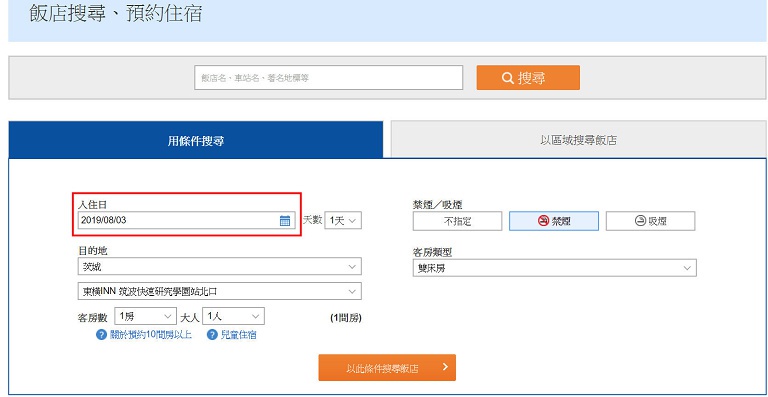Select the 禁煙 non-smoking option
Screen dimensions: 768x397
pos(554,221)
